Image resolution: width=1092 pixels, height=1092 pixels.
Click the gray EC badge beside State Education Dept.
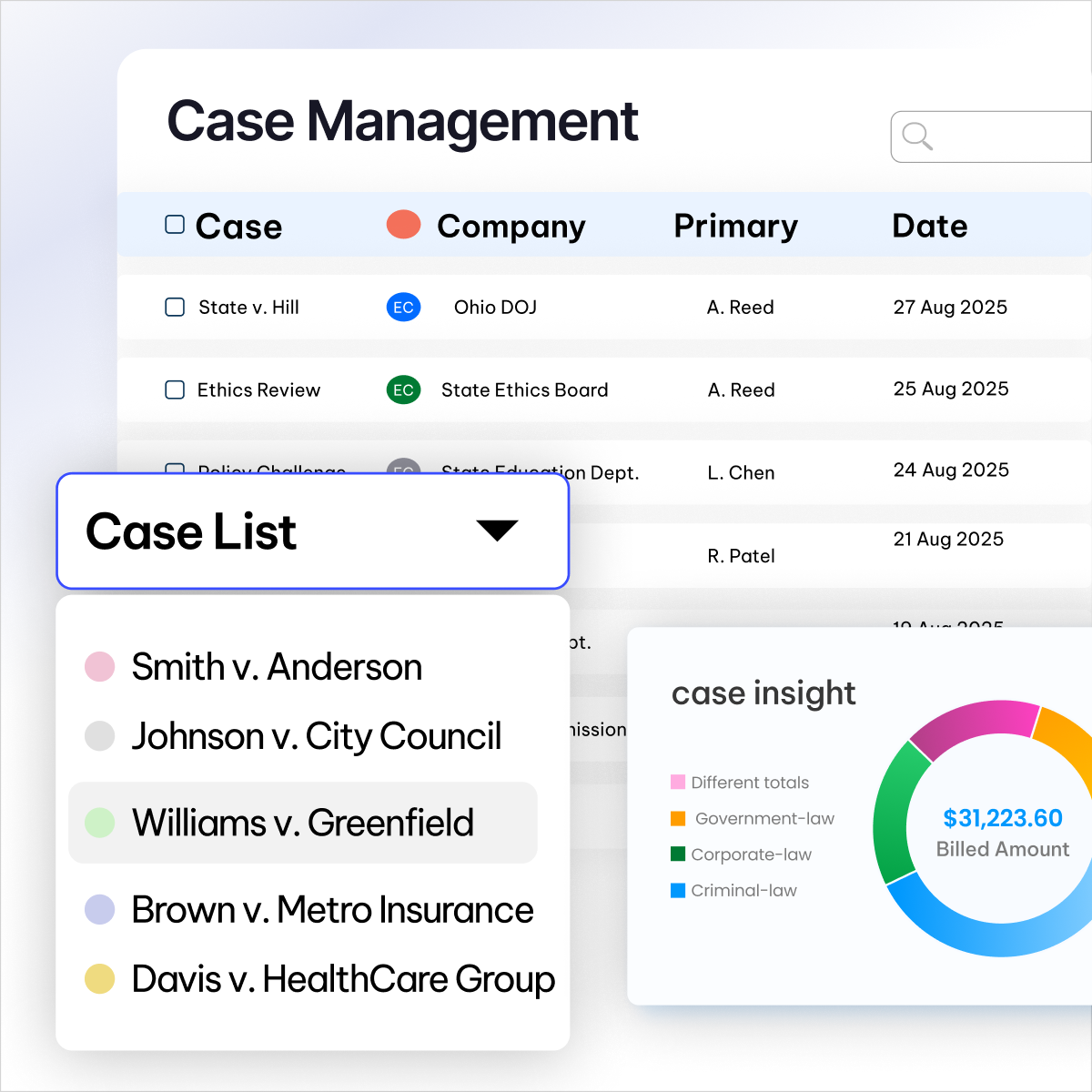(403, 472)
